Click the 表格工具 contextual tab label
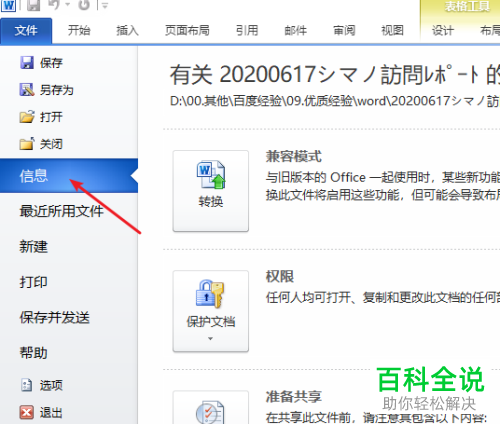The image size is (500, 424). (467, 6)
